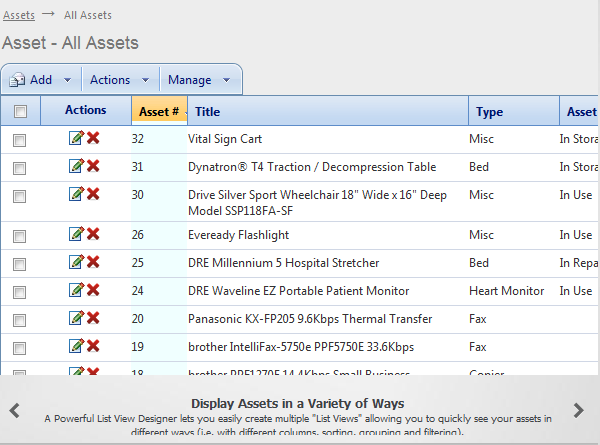600x445 pixels.
Task: Delete the Panasonic KX-FP205 fax asset
Action: [x=93, y=318]
